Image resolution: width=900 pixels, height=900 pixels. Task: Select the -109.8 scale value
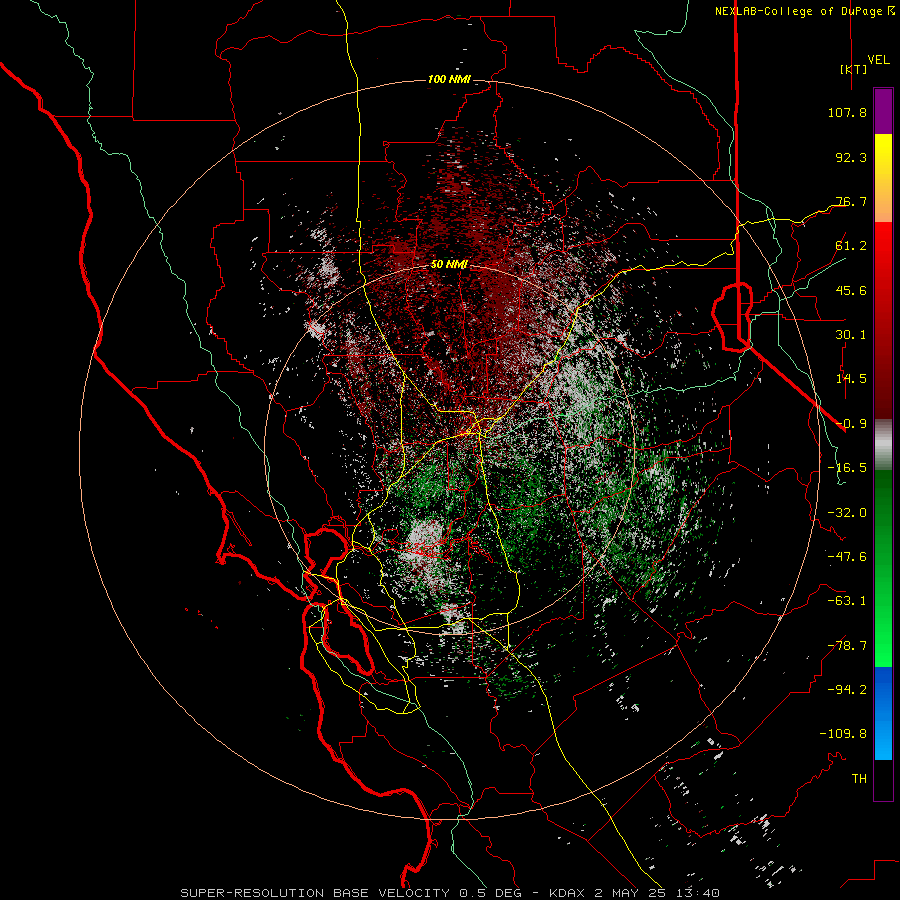coord(843,734)
